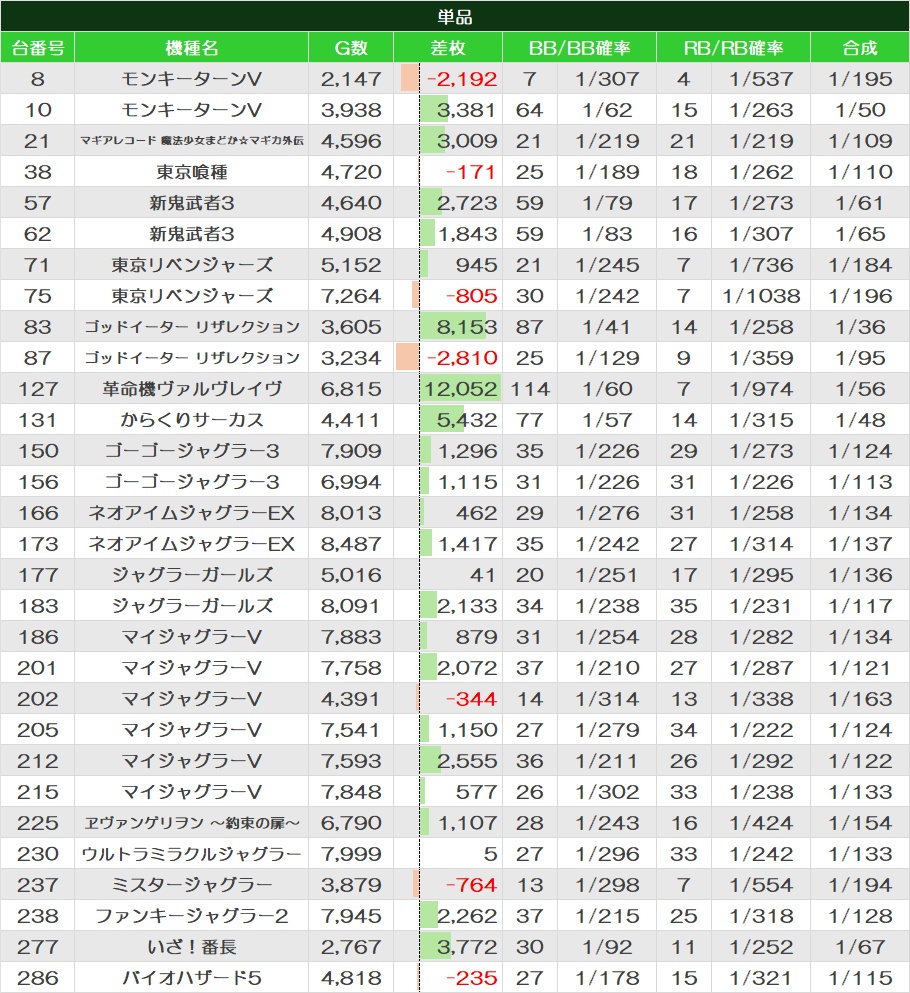This screenshot has width=910, height=993.
Task: Click combined probability 1/115 cell
Action: click(x=860, y=978)
